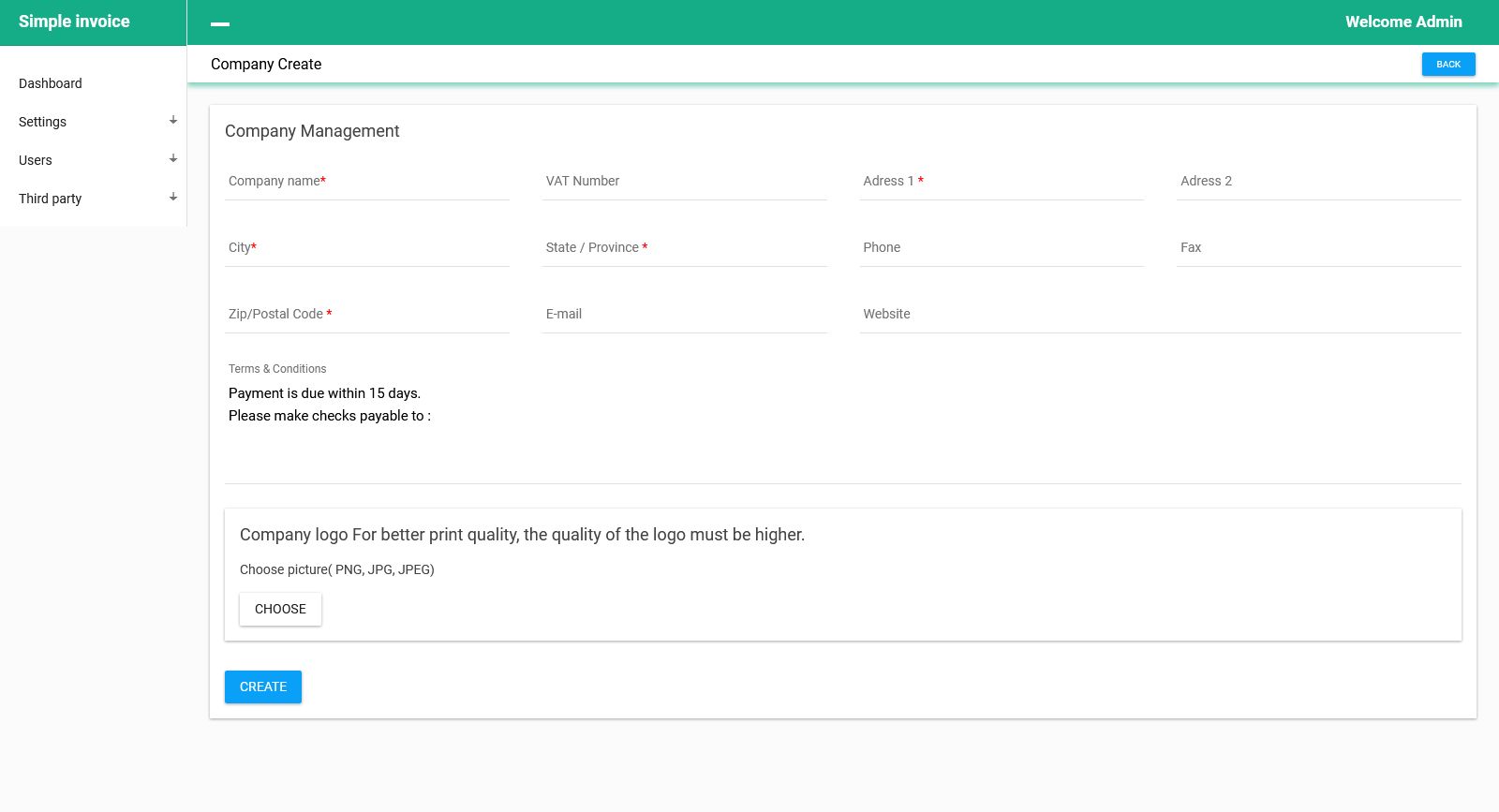Click the BACK button
Screen dimensions: 1499x812
tap(1448, 64)
